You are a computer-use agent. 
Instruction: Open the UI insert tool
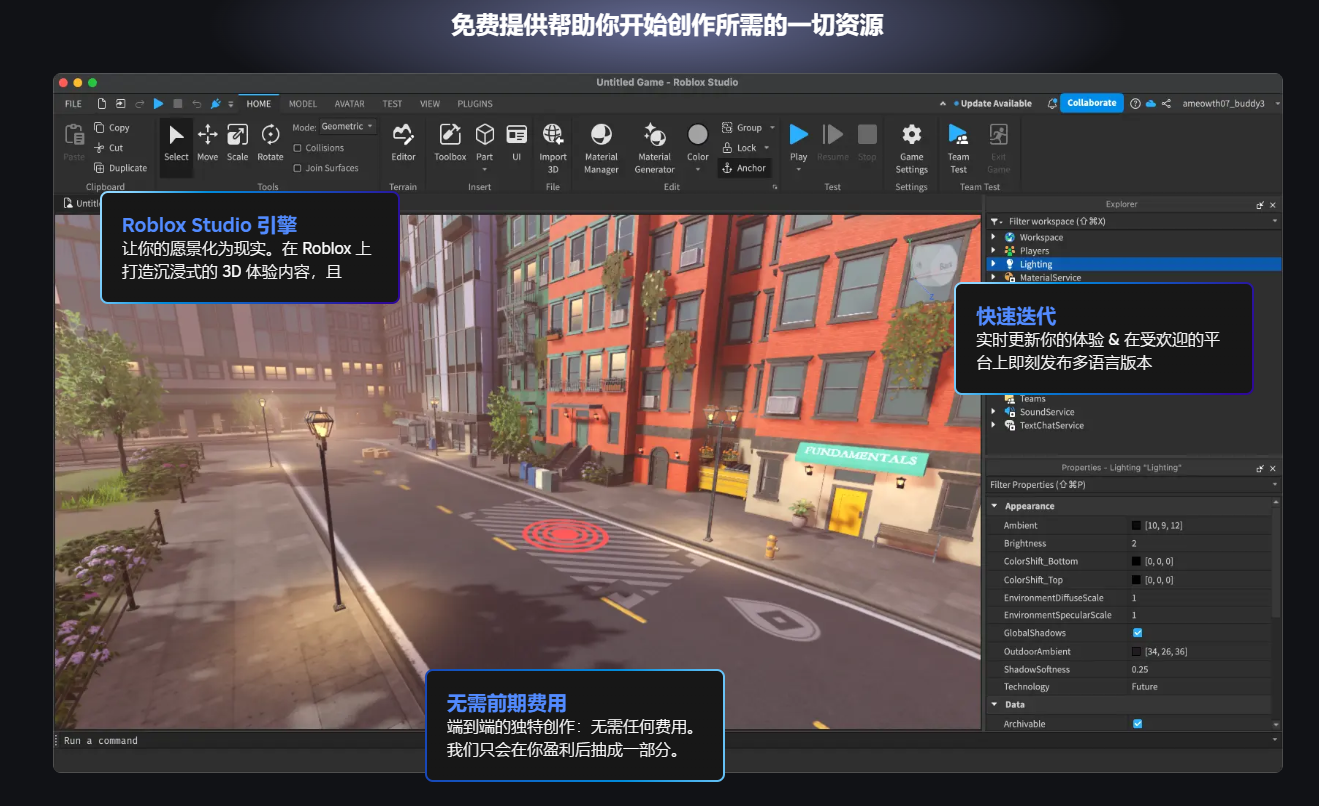tap(516, 143)
